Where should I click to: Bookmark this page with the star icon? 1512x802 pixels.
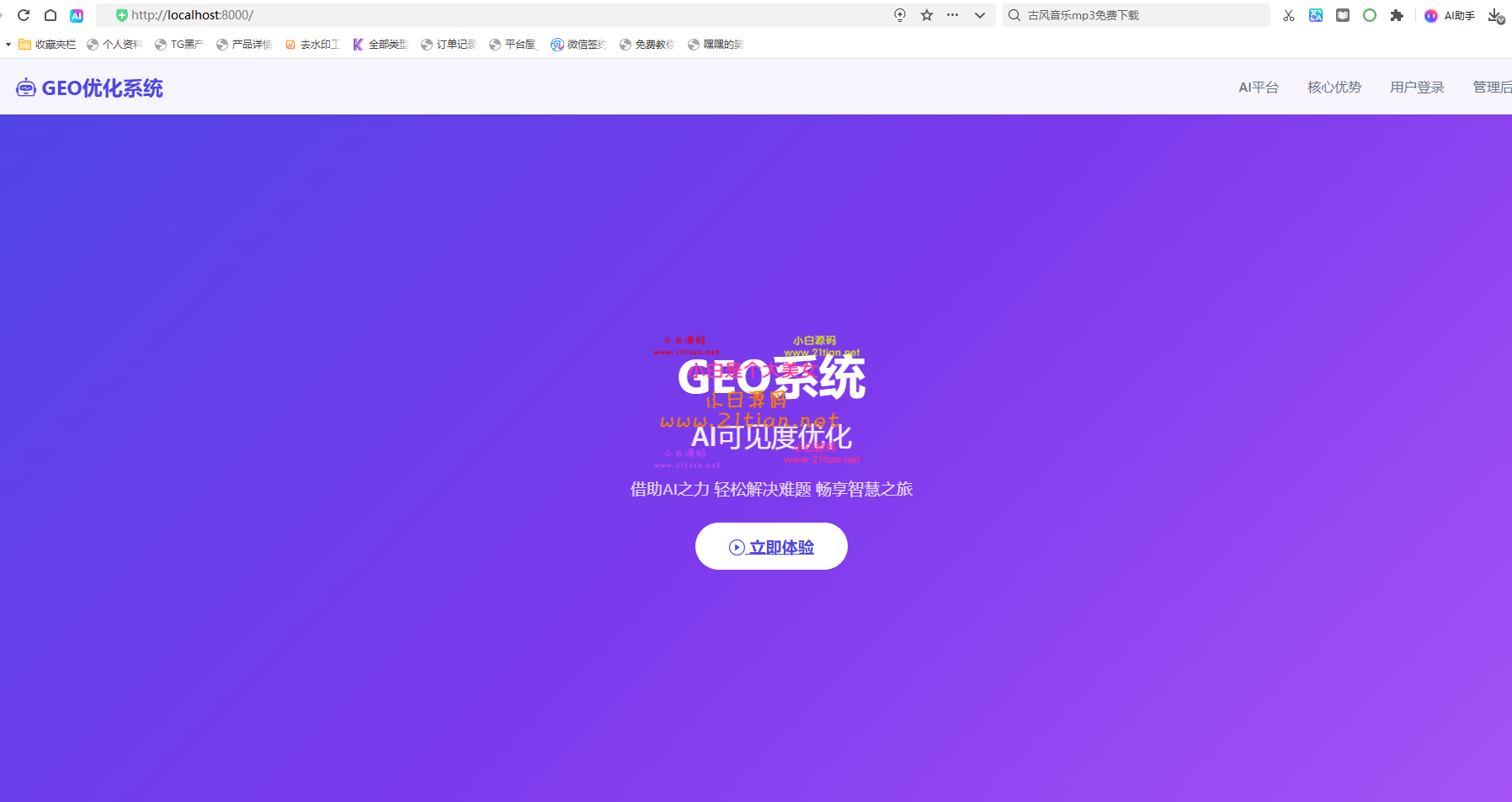927,15
